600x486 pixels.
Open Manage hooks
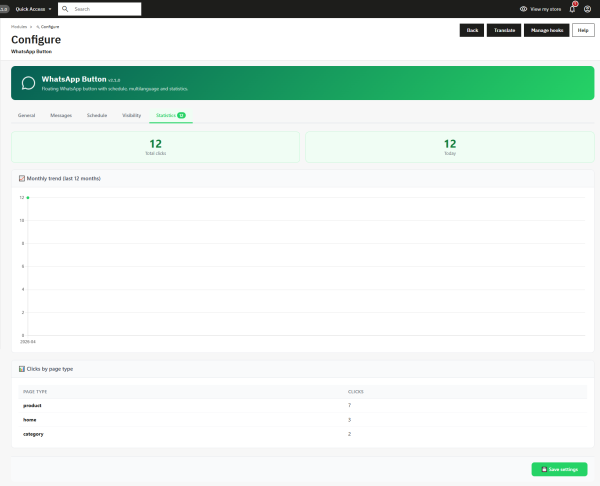click(547, 30)
